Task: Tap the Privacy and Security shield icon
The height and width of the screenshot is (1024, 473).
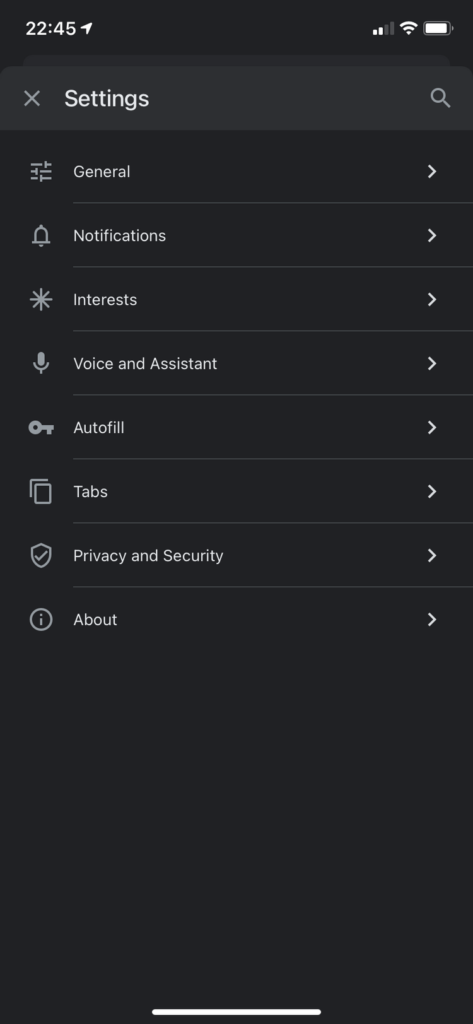Action: 41,555
